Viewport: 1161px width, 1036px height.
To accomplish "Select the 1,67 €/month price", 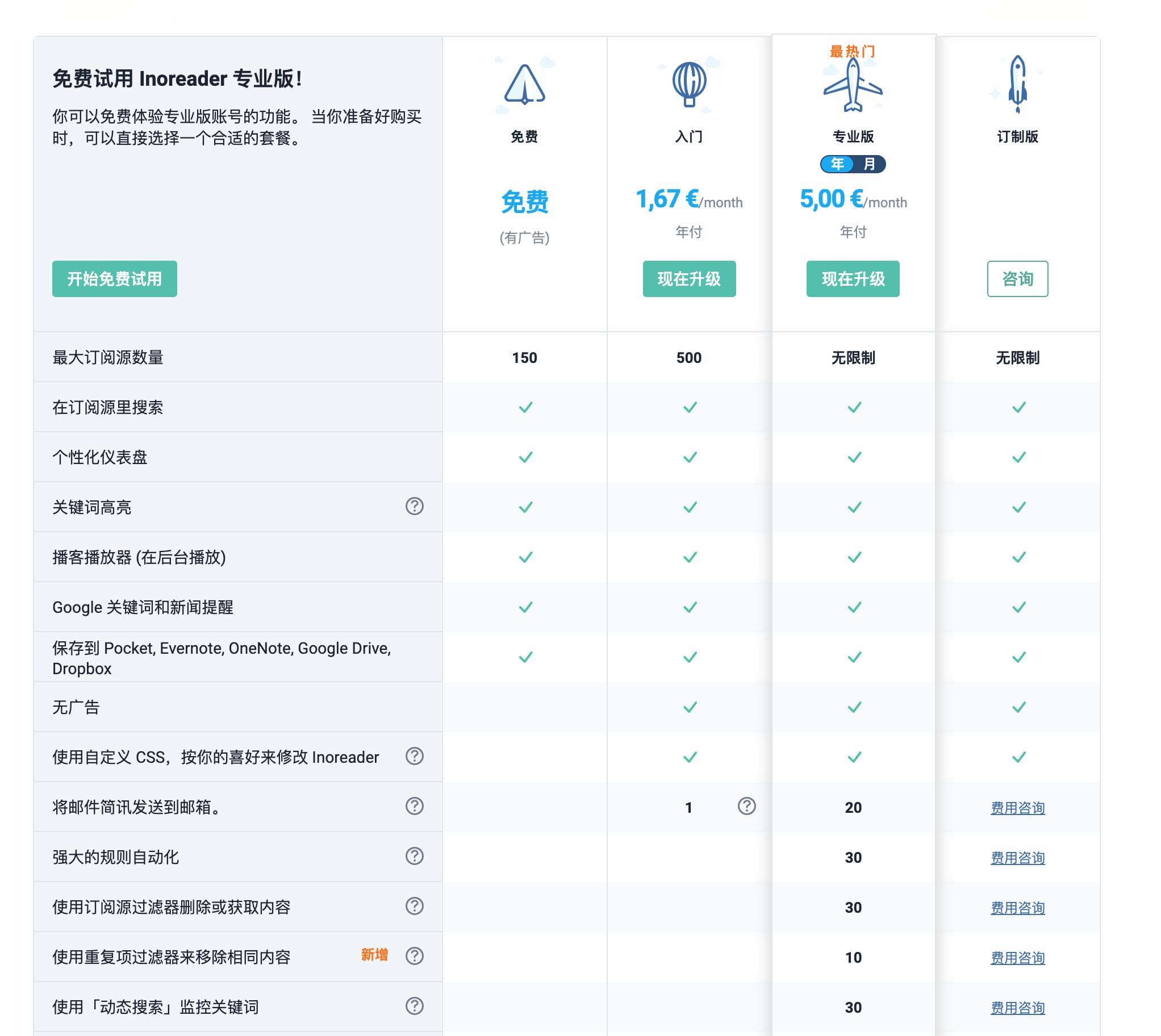I will pos(688,200).
